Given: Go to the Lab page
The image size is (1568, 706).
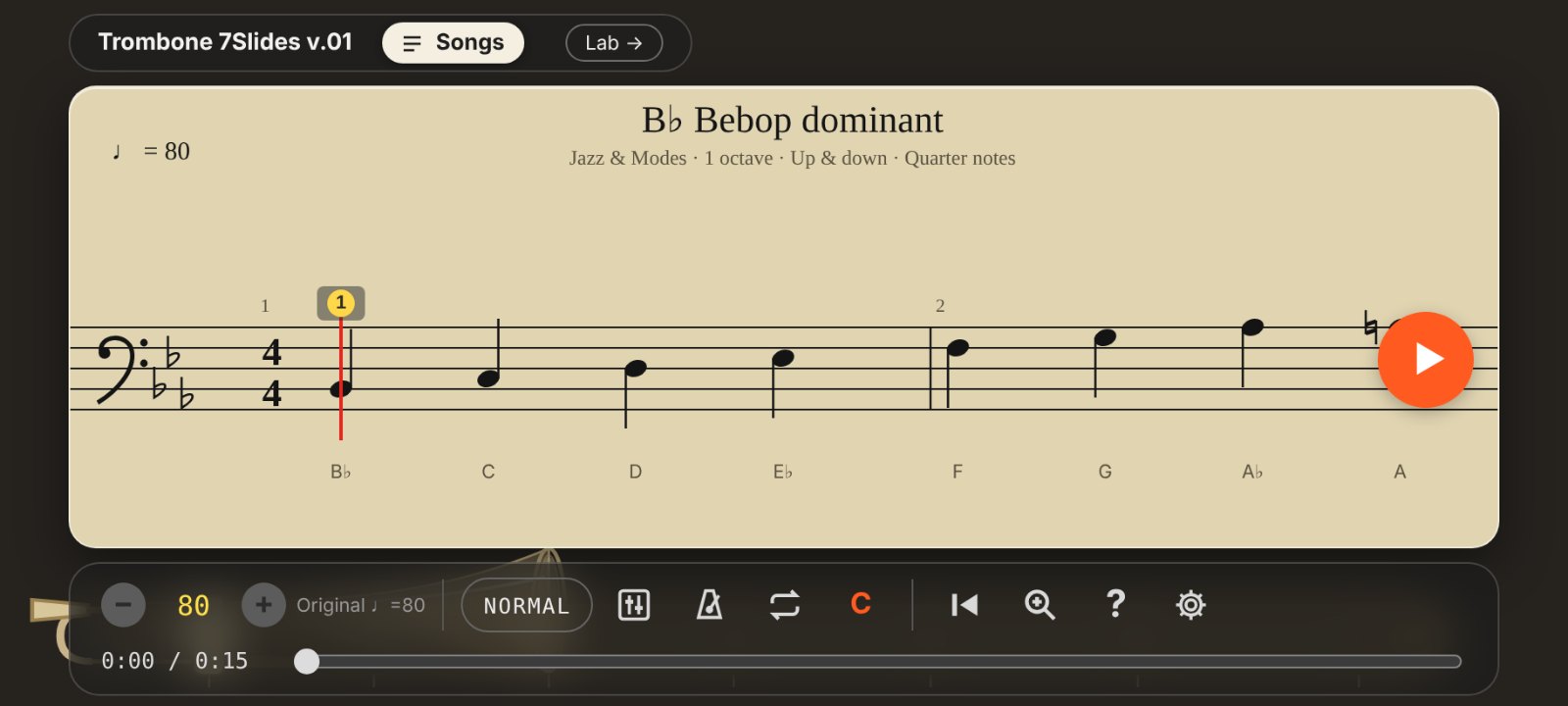Looking at the screenshot, I should pyautogui.click(x=614, y=43).
